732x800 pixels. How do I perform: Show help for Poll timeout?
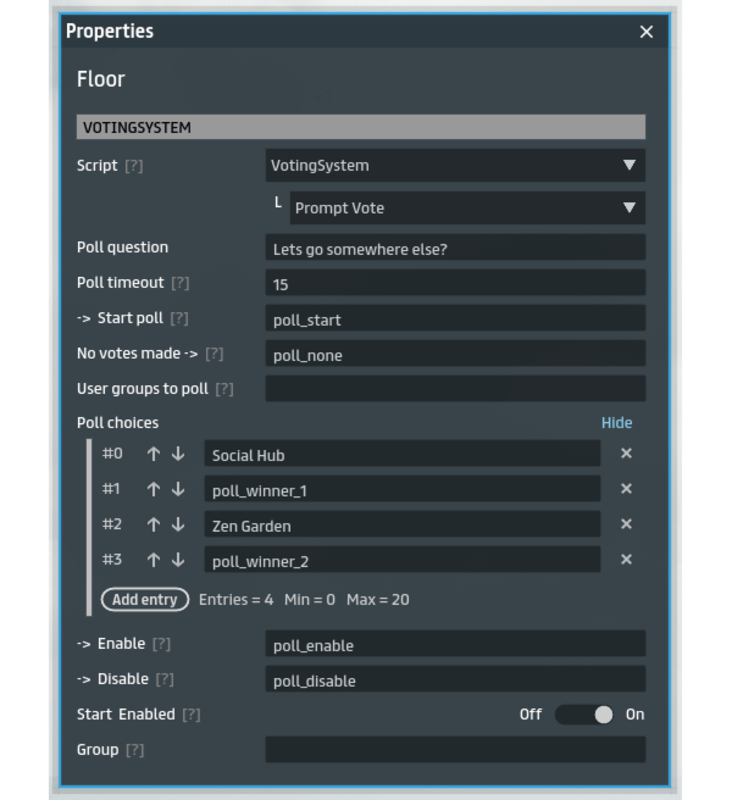tap(180, 283)
